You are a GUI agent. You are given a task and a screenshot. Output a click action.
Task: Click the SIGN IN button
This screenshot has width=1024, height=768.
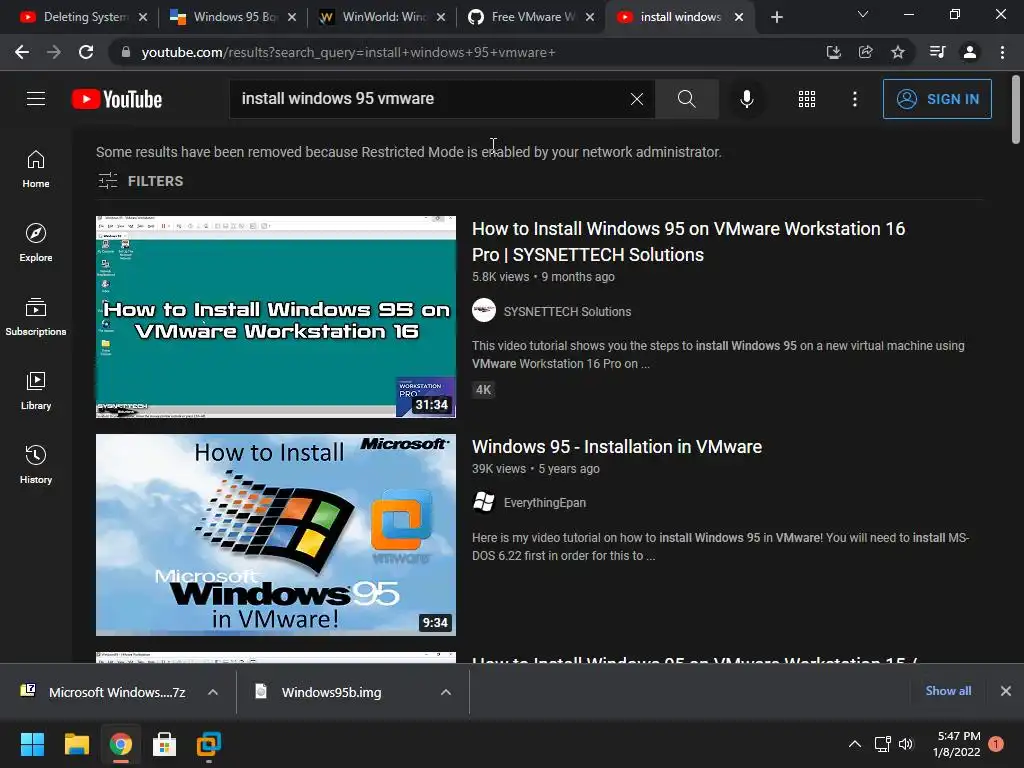click(x=937, y=99)
